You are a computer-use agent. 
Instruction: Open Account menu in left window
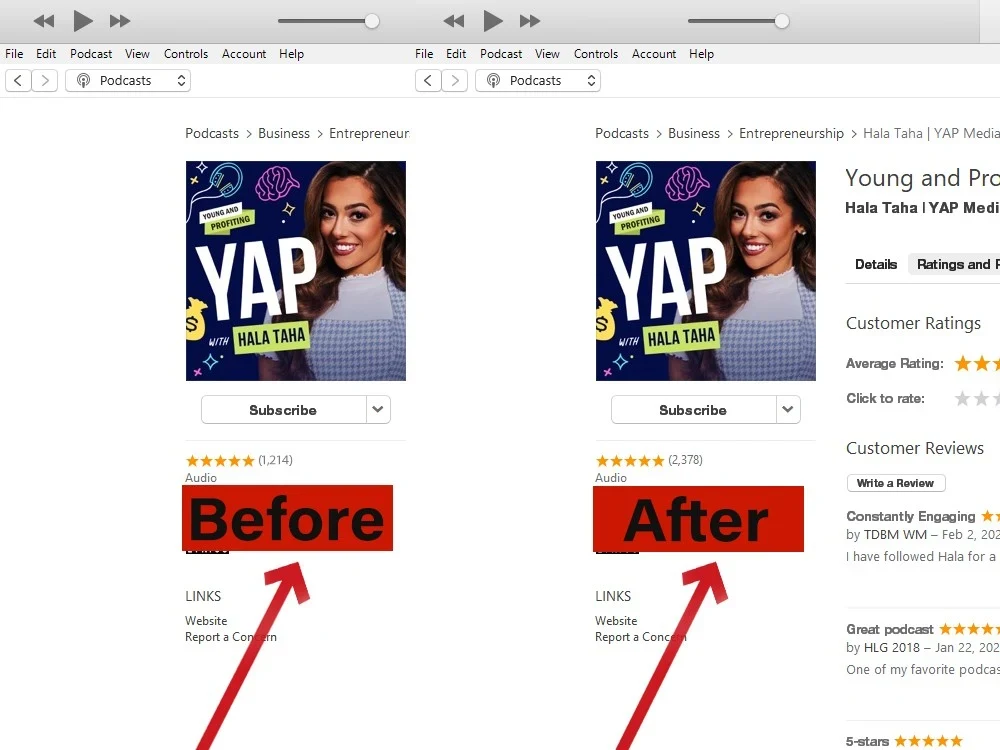click(x=244, y=54)
